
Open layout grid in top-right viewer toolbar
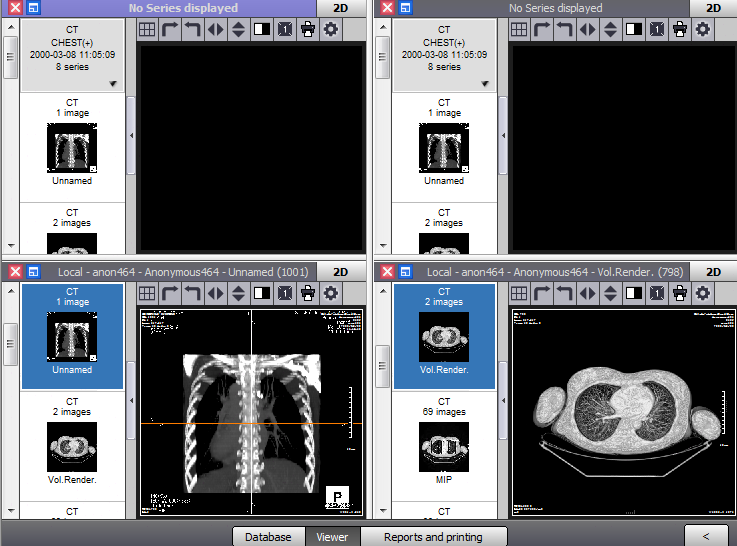click(x=519, y=30)
